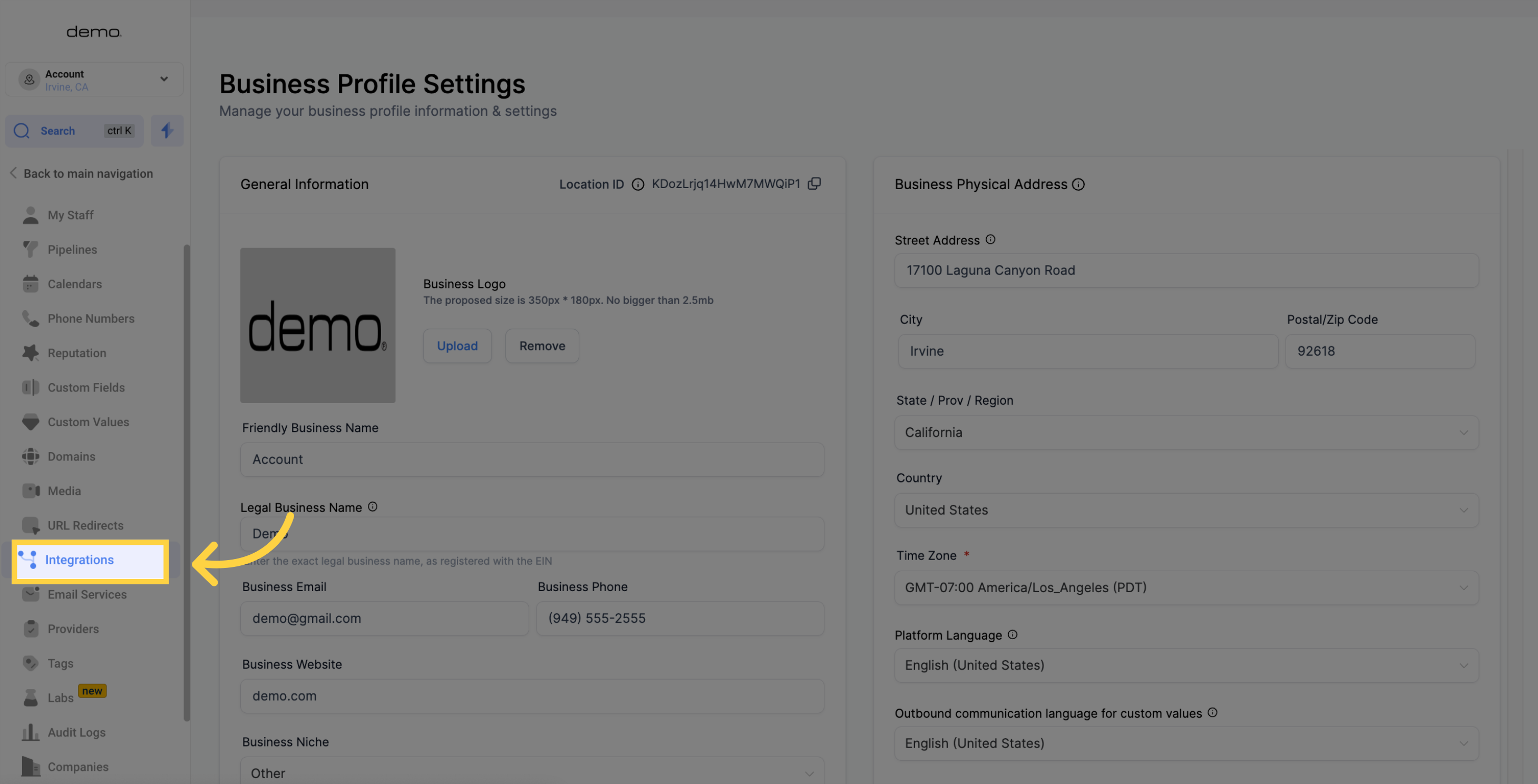Click the Media sidebar icon

(31, 491)
